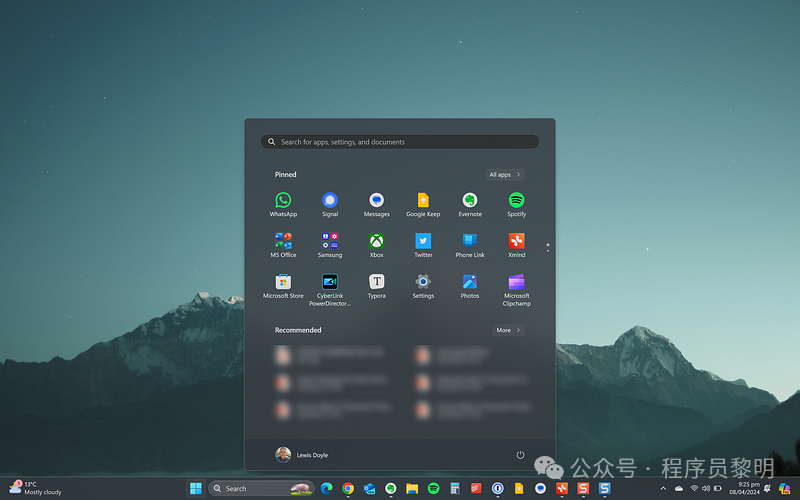Open Google Chrome from the taskbar

pos(348,488)
